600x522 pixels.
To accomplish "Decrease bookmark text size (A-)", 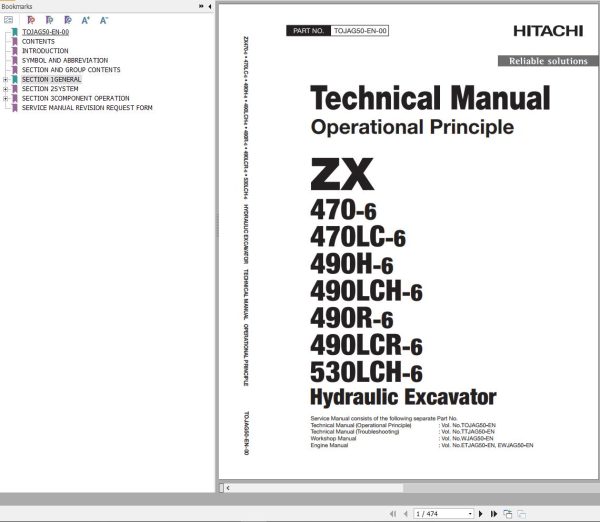I will coord(104,20).
